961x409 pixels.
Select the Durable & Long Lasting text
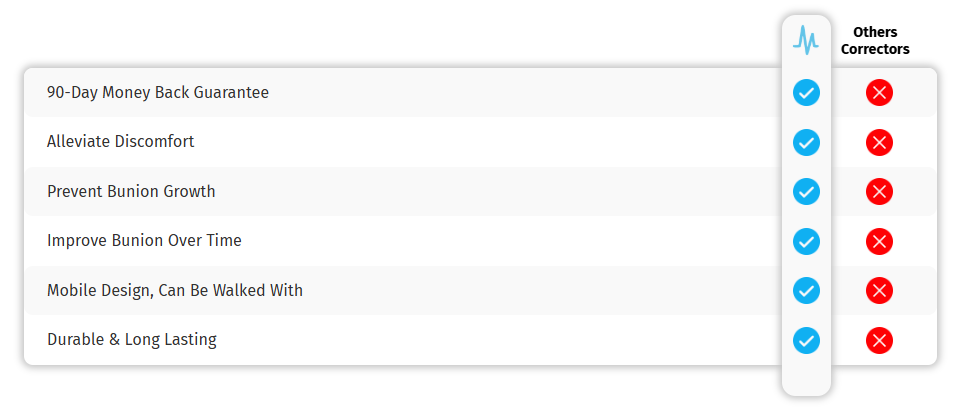pyautogui.click(x=132, y=340)
